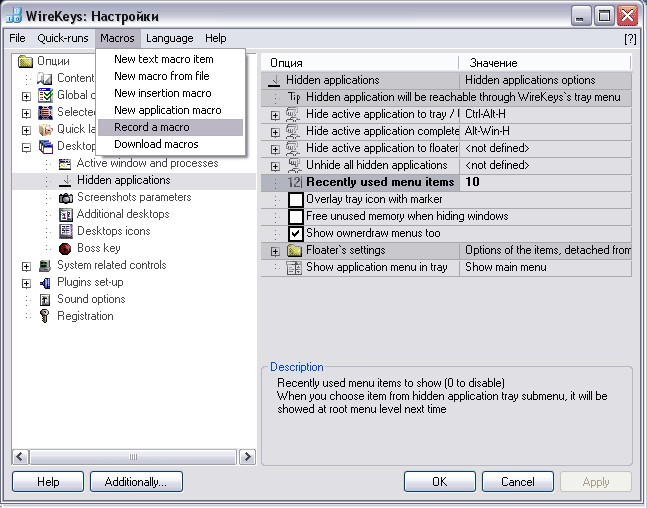Click hotkey icon beside Hide active application to floater

[x=293, y=149]
